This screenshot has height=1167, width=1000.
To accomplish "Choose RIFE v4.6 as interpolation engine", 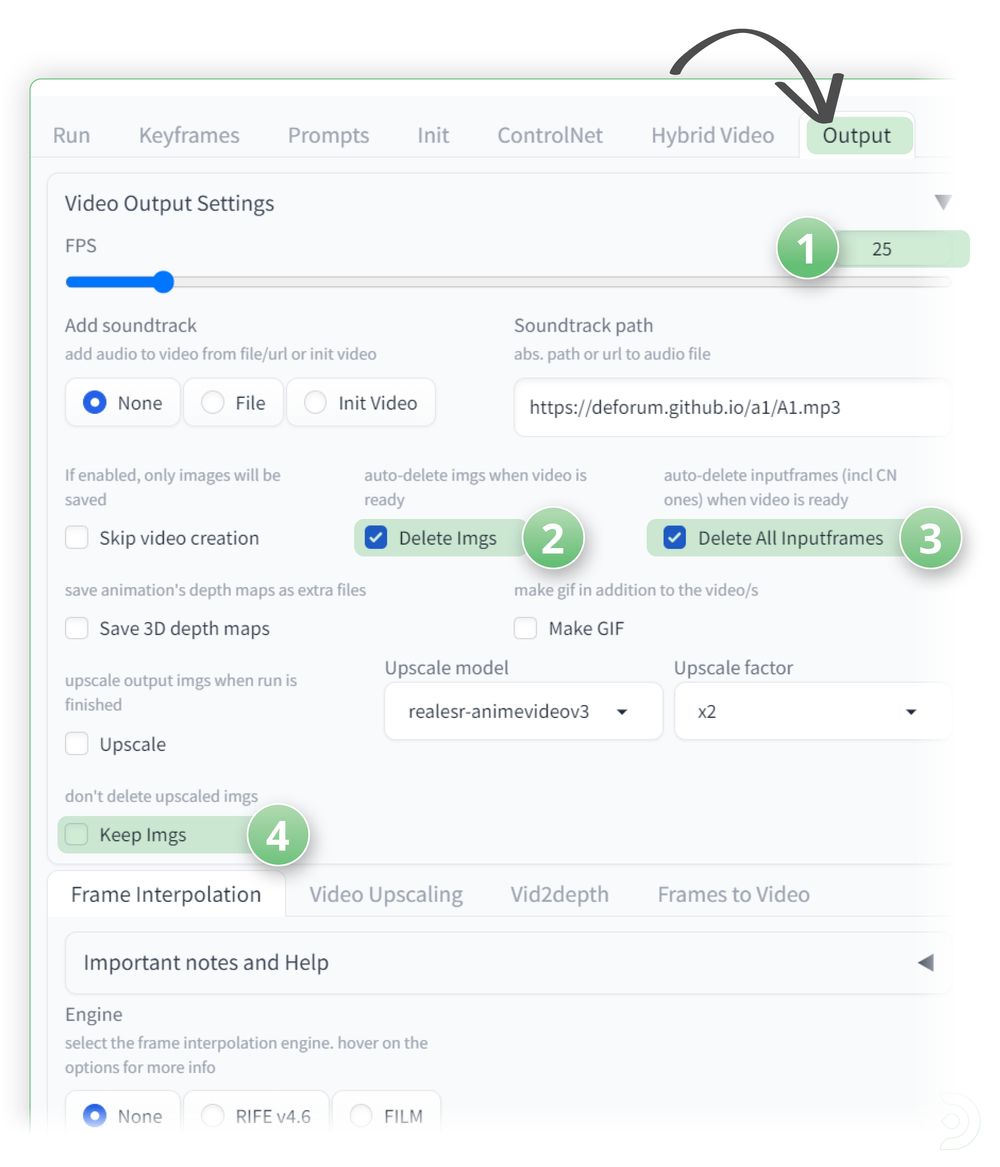I will click(x=212, y=1116).
